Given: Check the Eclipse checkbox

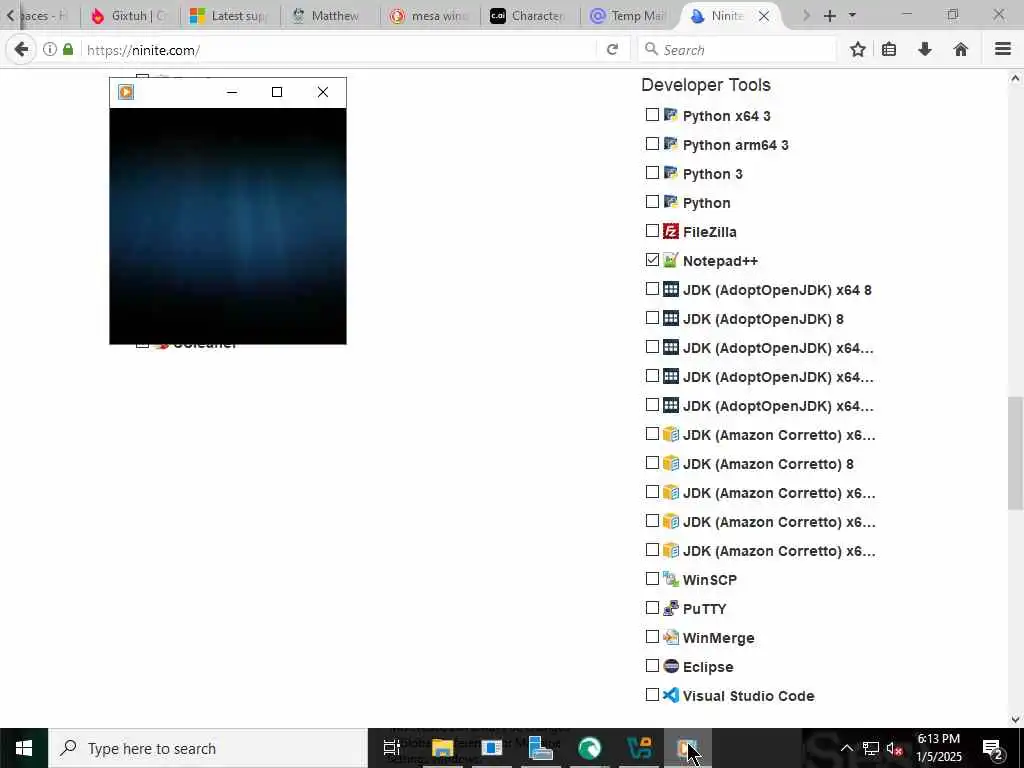Looking at the screenshot, I should [x=652, y=666].
